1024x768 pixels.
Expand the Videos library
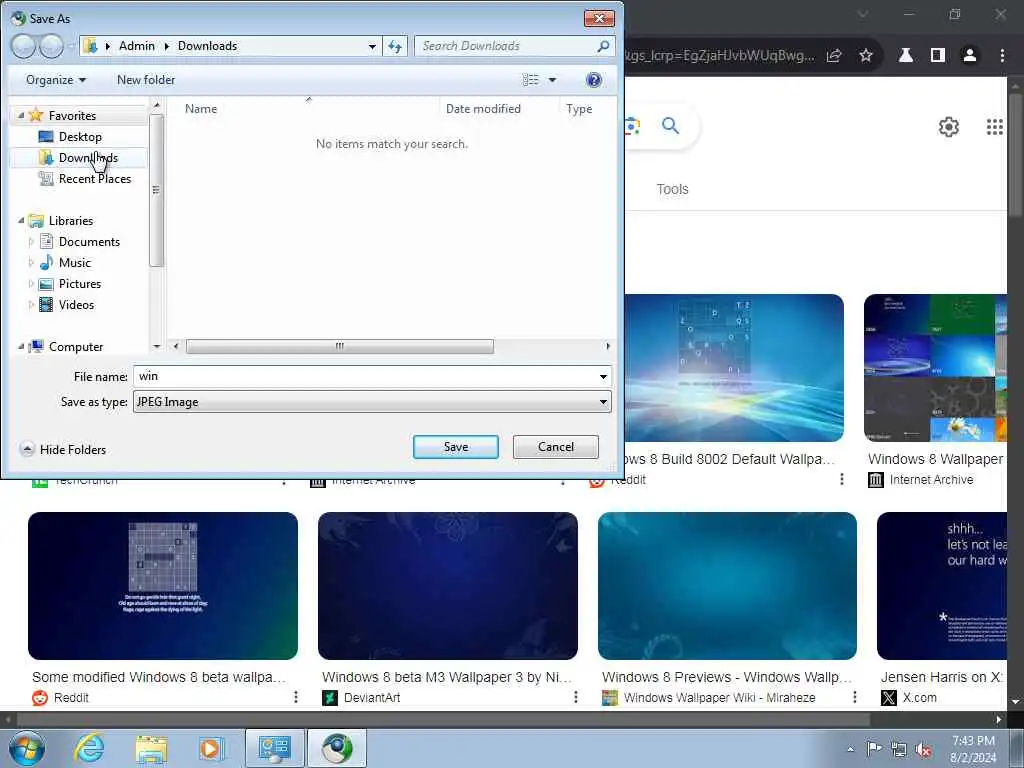point(31,304)
